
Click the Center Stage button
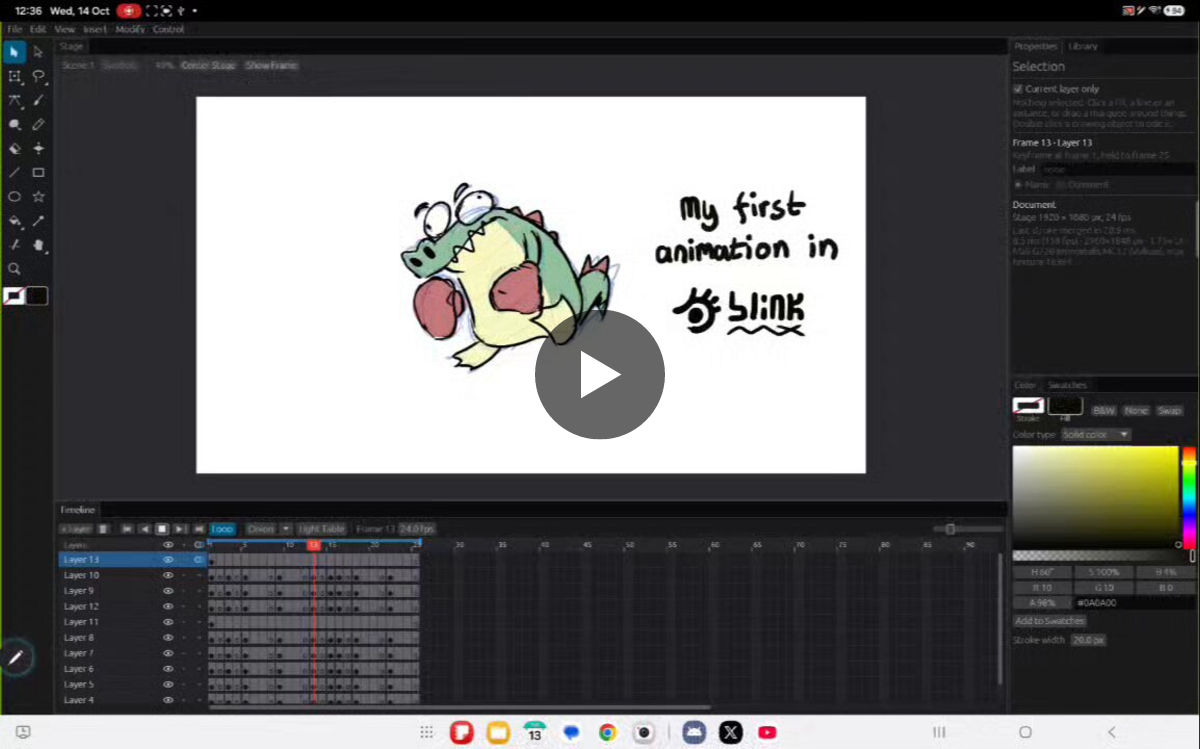208,65
